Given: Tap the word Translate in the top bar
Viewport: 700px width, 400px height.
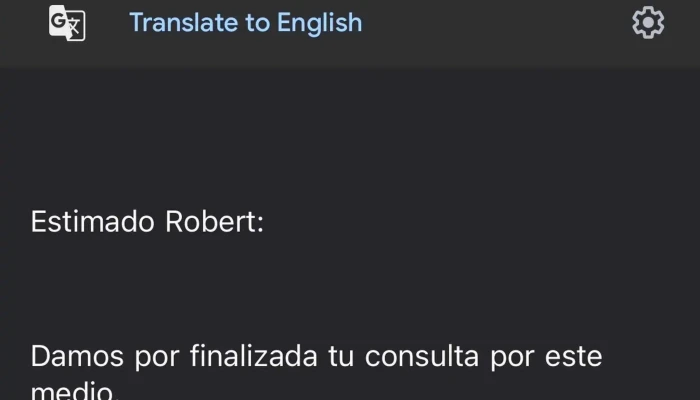Looking at the screenshot, I should (183, 23).
